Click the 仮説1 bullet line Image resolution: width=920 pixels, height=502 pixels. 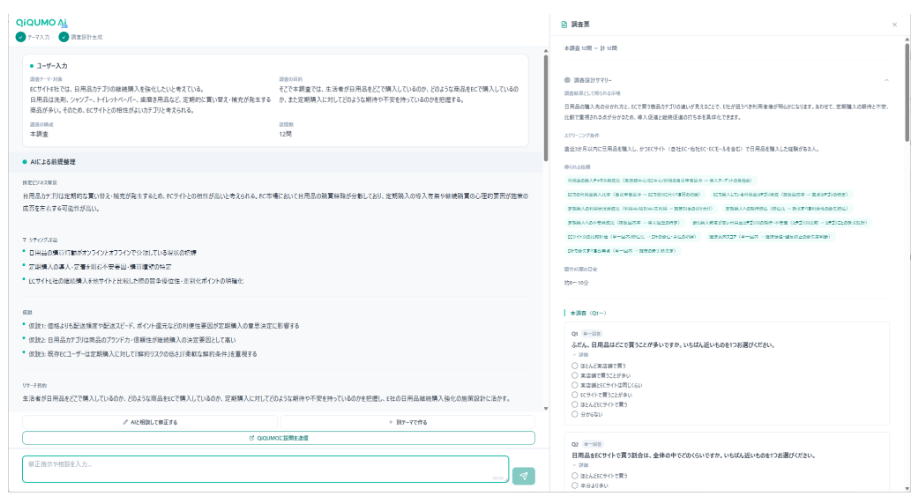click(164, 325)
